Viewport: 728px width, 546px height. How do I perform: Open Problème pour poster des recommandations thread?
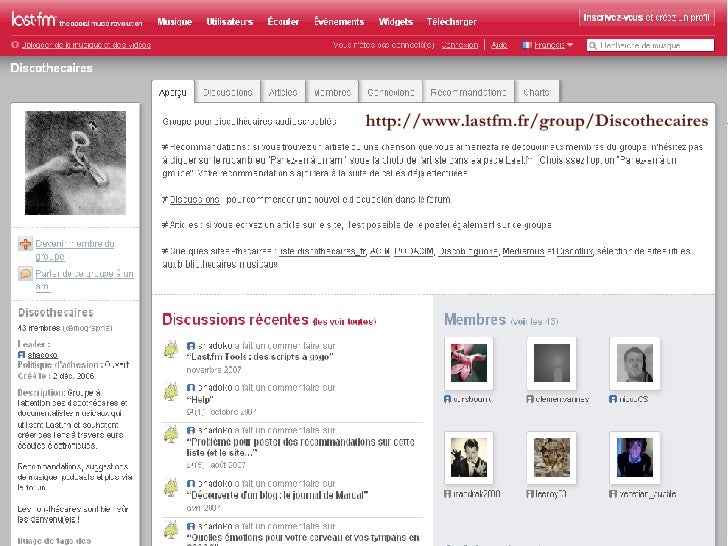pos(300,447)
